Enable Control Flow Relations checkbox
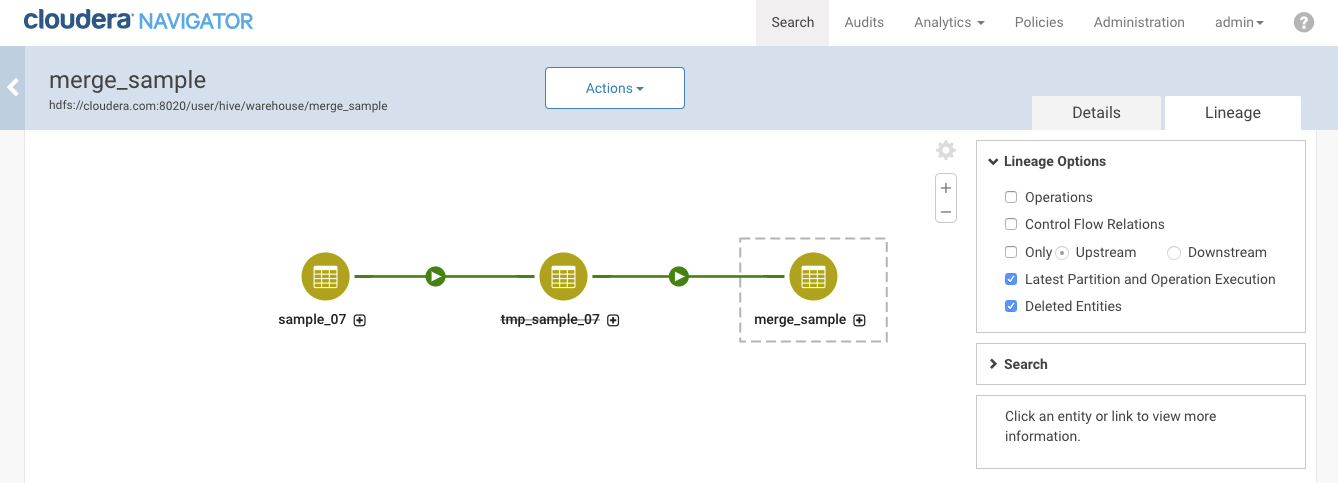 click(1011, 224)
